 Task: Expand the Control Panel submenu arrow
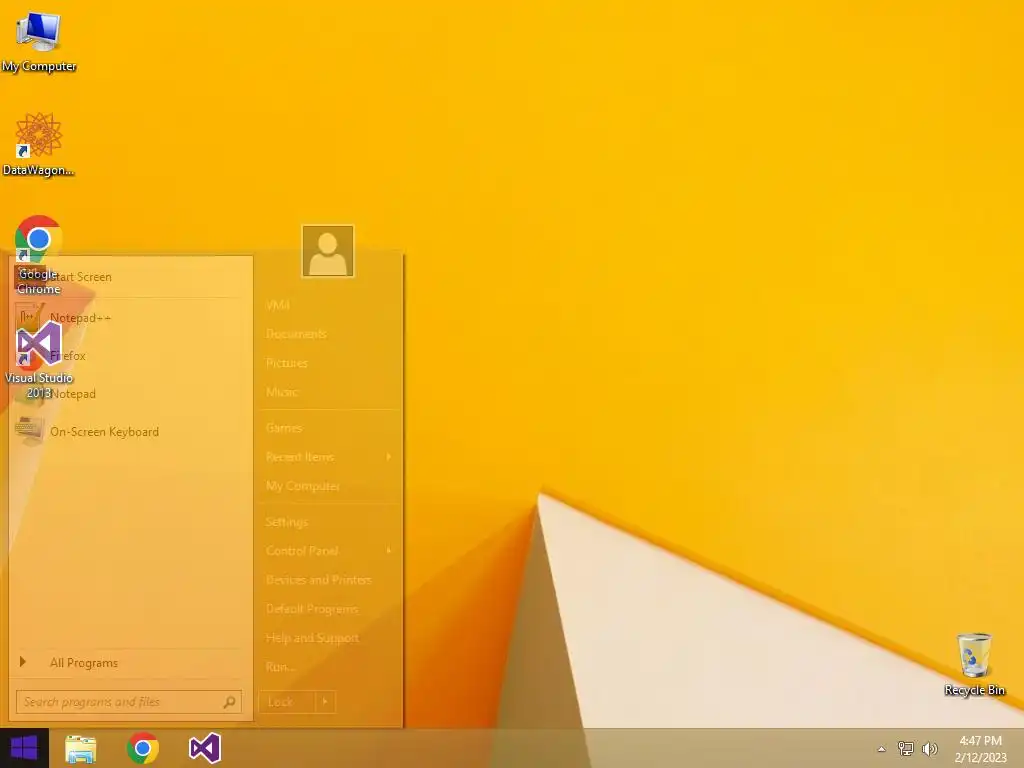[x=389, y=551]
